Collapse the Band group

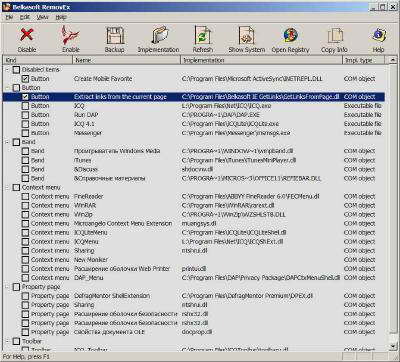coord(7,142)
